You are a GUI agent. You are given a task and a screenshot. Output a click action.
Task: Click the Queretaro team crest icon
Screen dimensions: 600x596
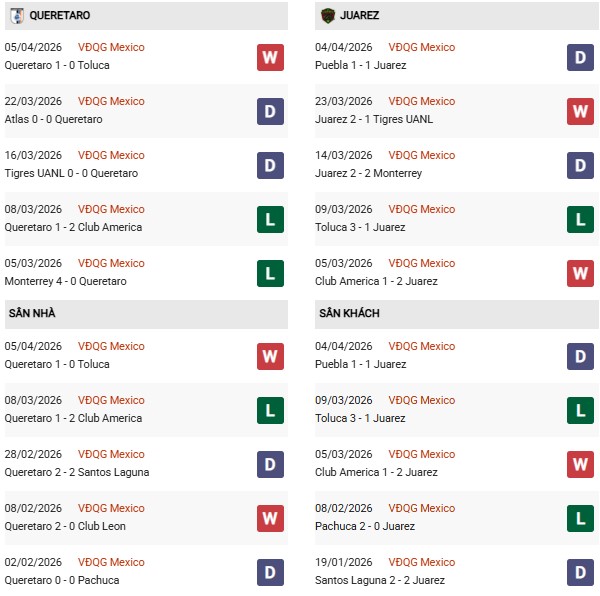click(17, 16)
